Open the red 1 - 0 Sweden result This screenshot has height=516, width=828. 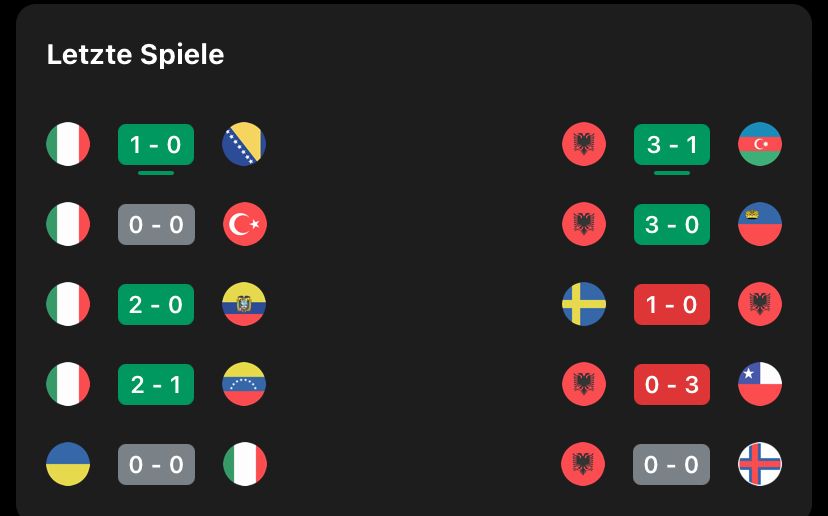672,304
